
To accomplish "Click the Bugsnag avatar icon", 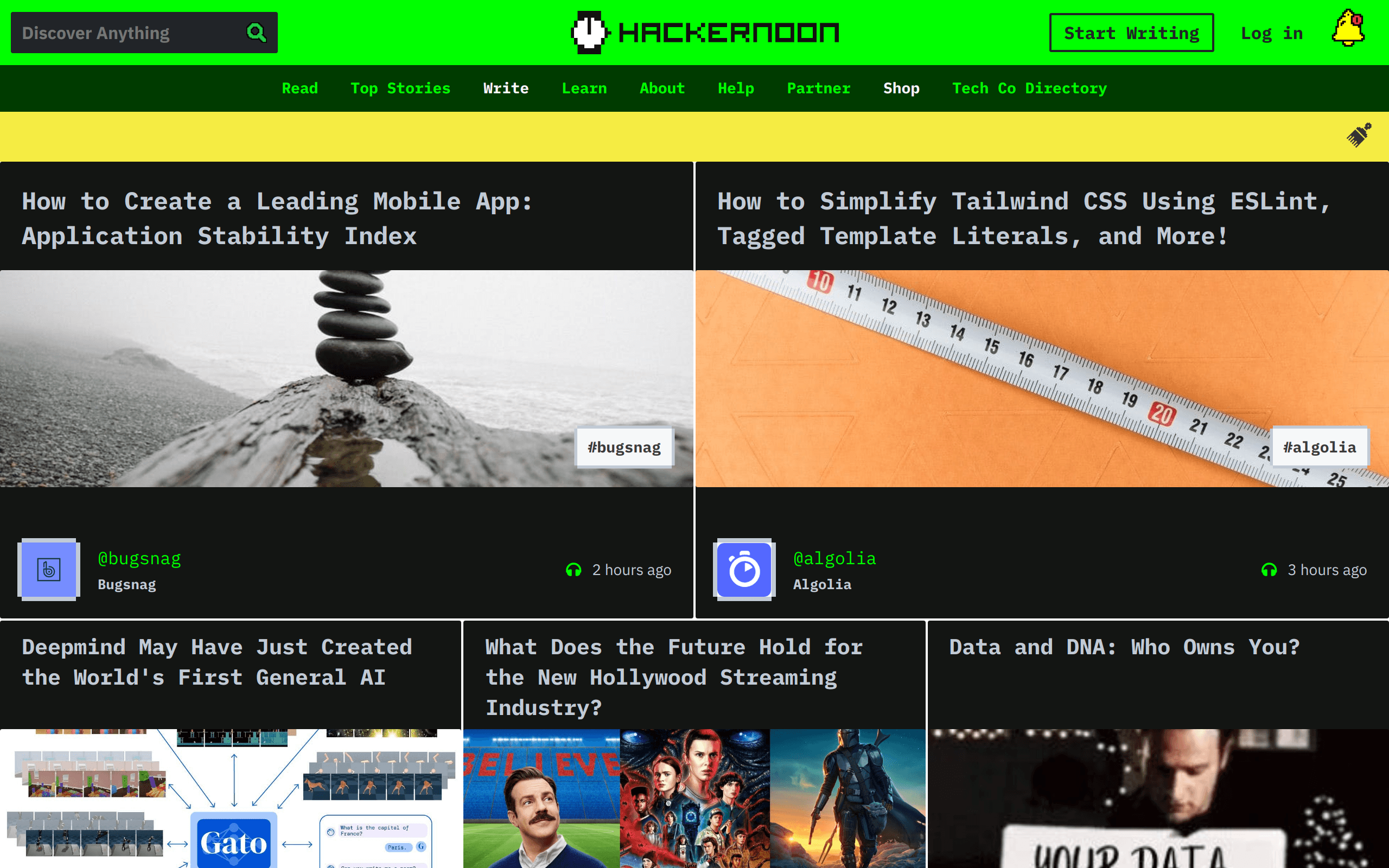I will pyautogui.click(x=49, y=570).
